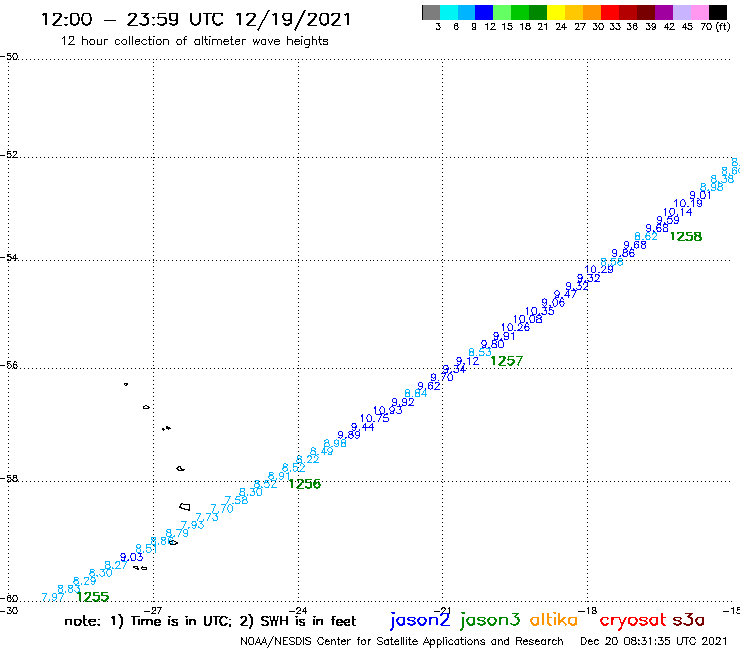
Task: Click the gray swatch in the color legend
Action: 431,12
